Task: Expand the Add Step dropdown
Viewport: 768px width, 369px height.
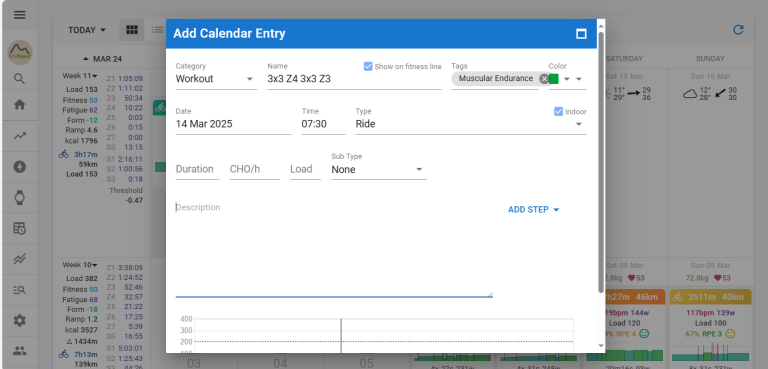Action: tap(533, 210)
